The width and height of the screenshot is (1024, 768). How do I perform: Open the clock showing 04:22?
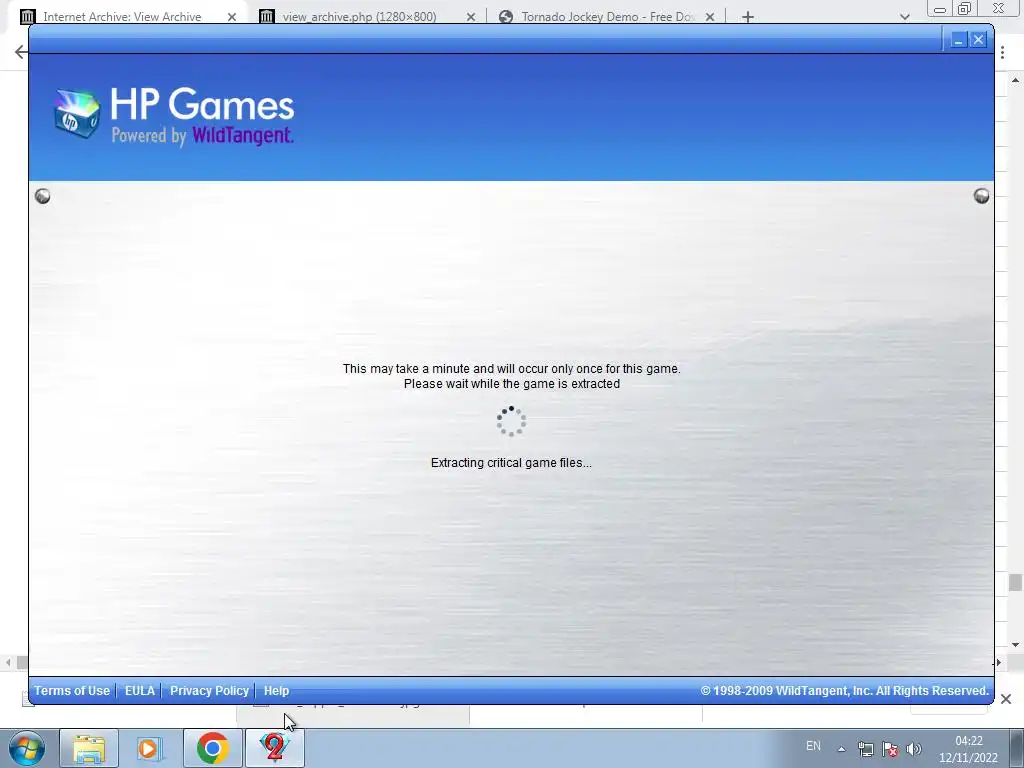[968, 749]
